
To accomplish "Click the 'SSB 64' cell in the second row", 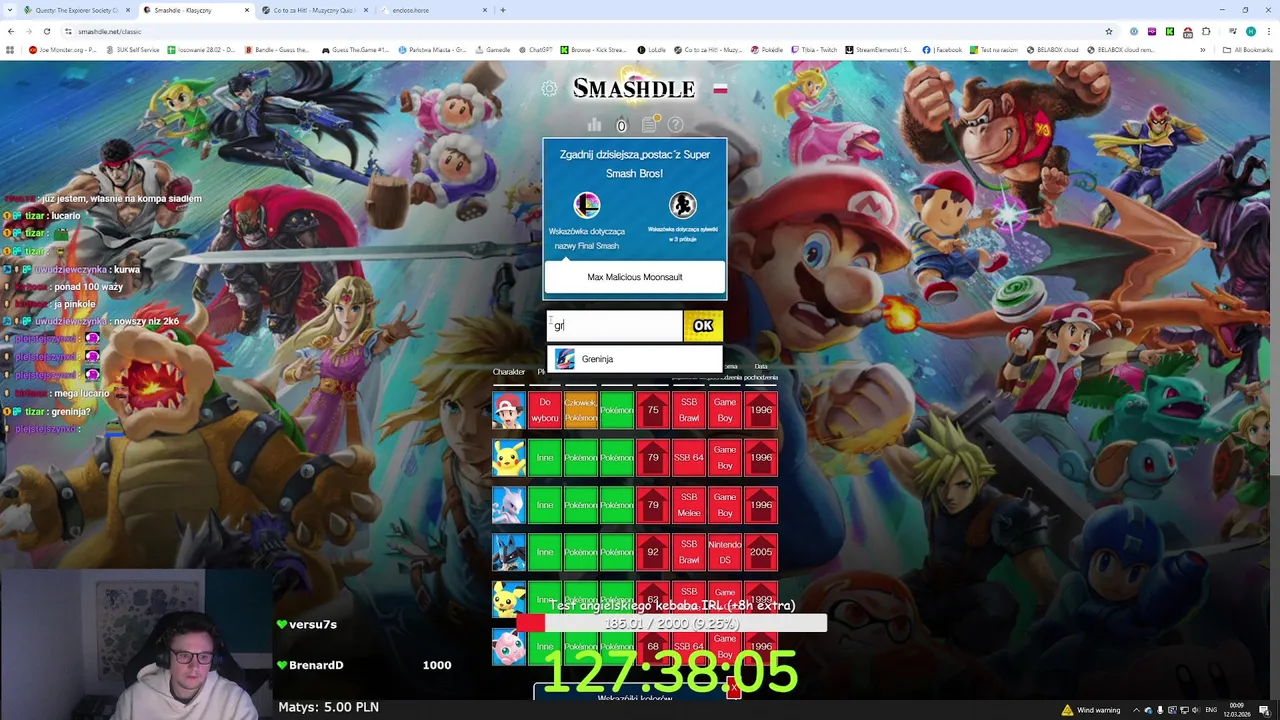I will [689, 457].
